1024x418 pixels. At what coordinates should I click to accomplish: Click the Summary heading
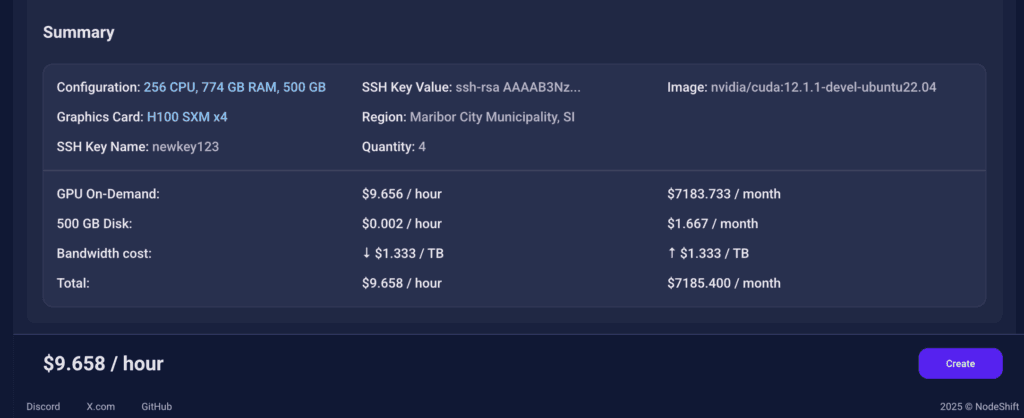tap(78, 32)
